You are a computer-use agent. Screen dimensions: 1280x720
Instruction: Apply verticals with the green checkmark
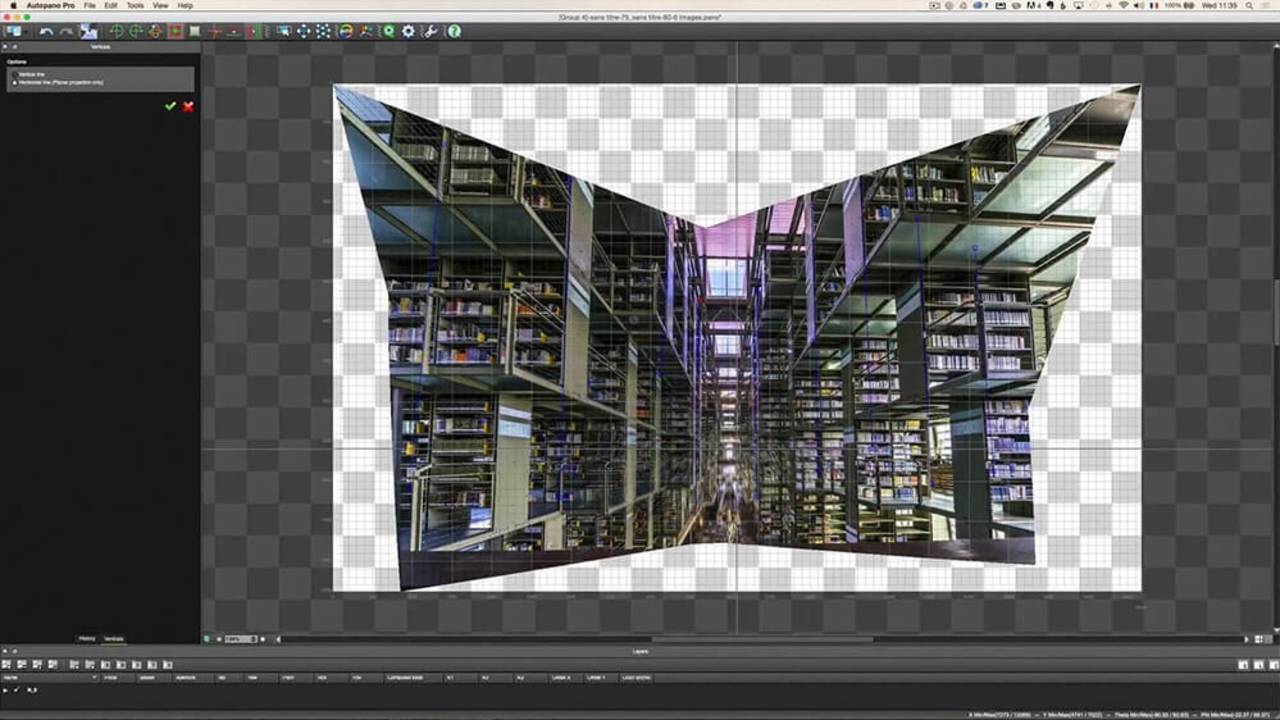[x=170, y=106]
